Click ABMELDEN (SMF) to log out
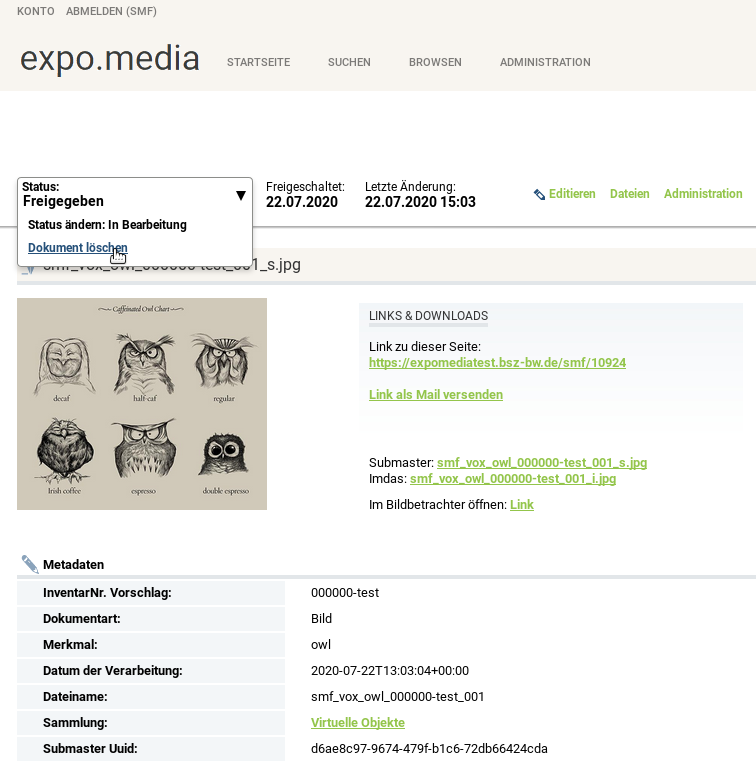Viewport: 756px width, 784px height. pyautogui.click(x=111, y=11)
